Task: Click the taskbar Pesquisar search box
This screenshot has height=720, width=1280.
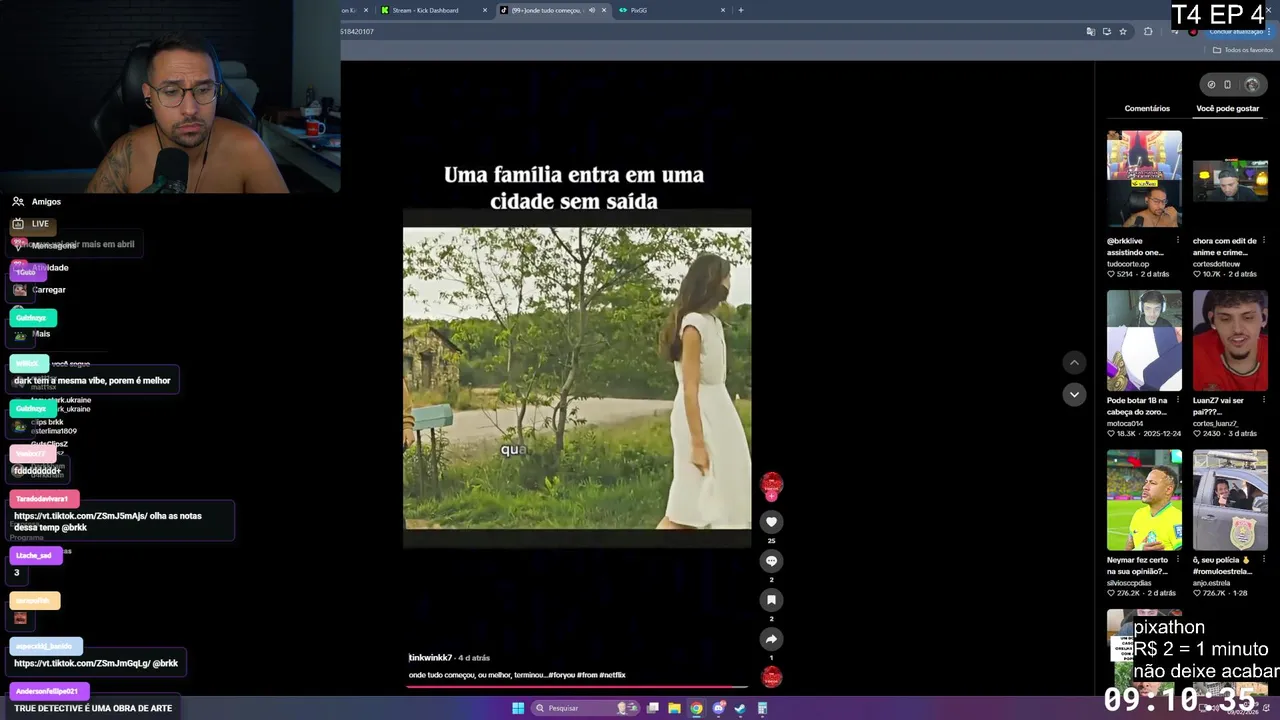Action: point(586,708)
